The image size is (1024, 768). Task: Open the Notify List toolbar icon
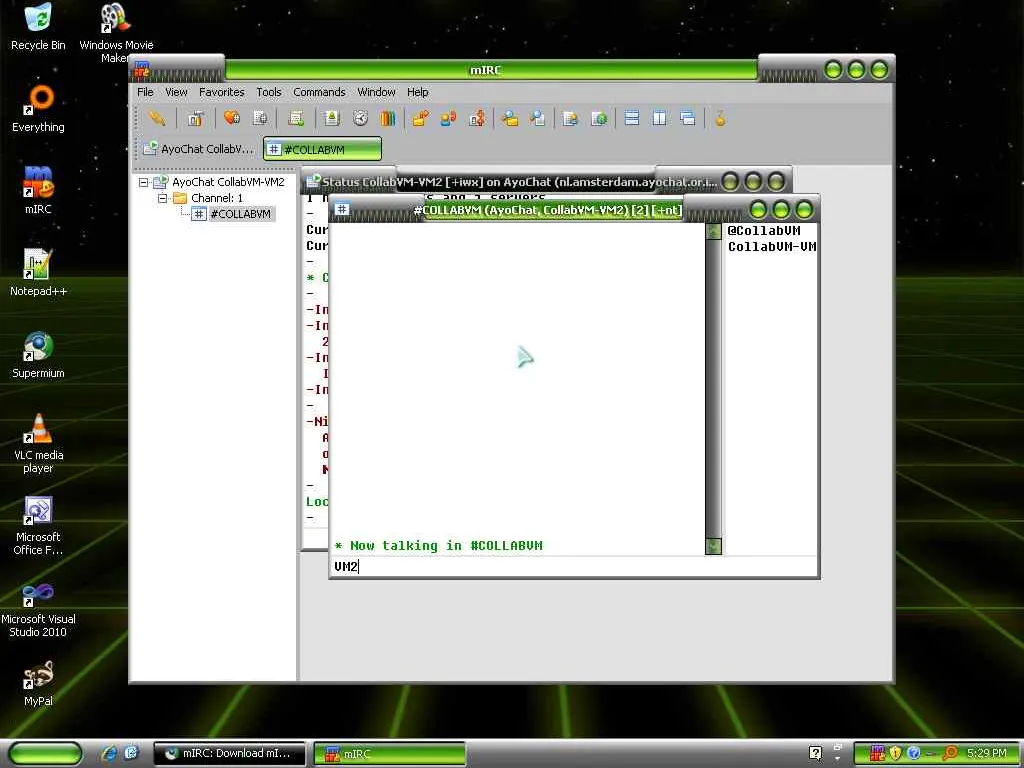coord(571,118)
